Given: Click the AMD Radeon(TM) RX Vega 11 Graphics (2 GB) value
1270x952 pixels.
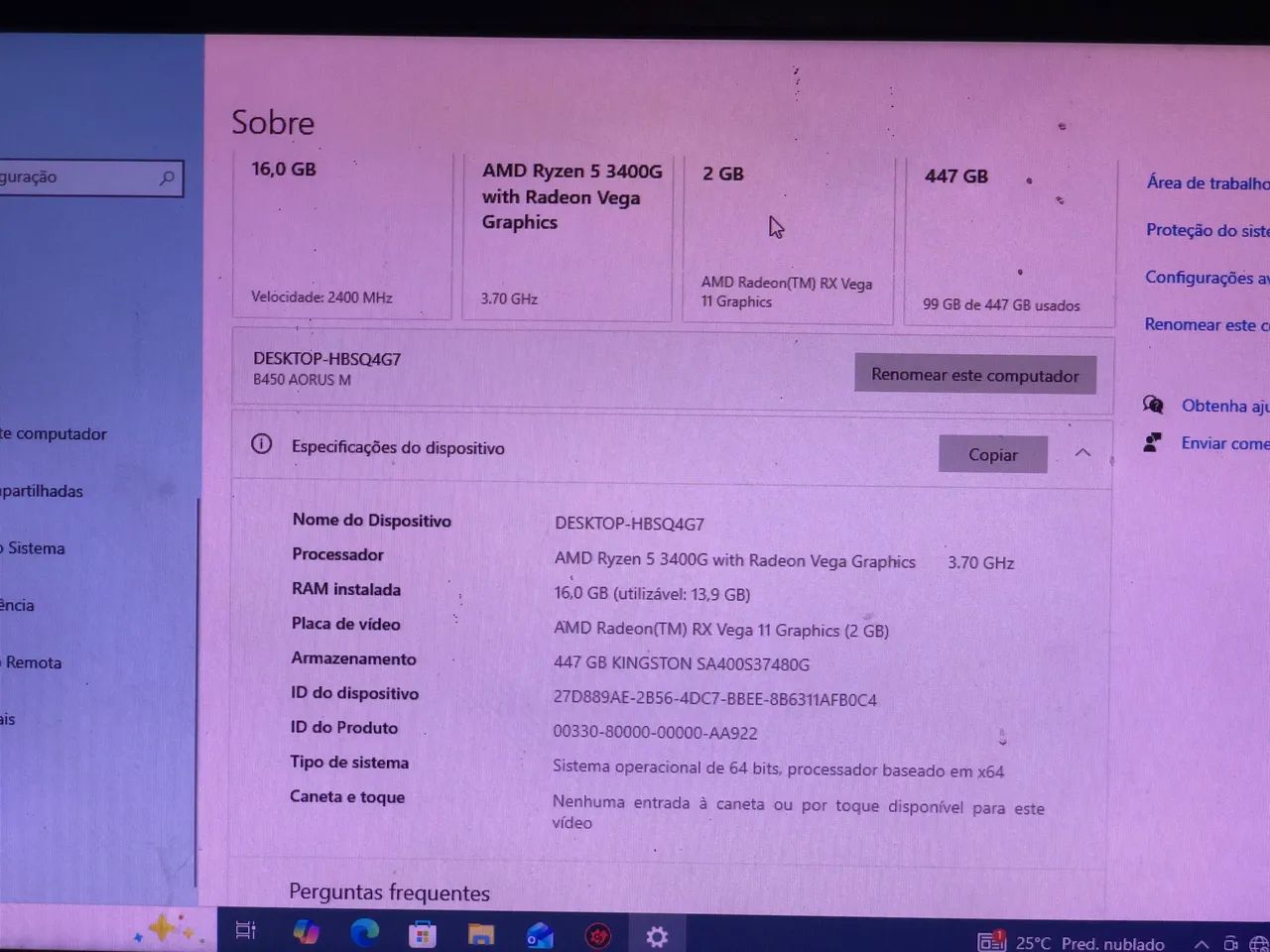Looking at the screenshot, I should coord(721,630).
